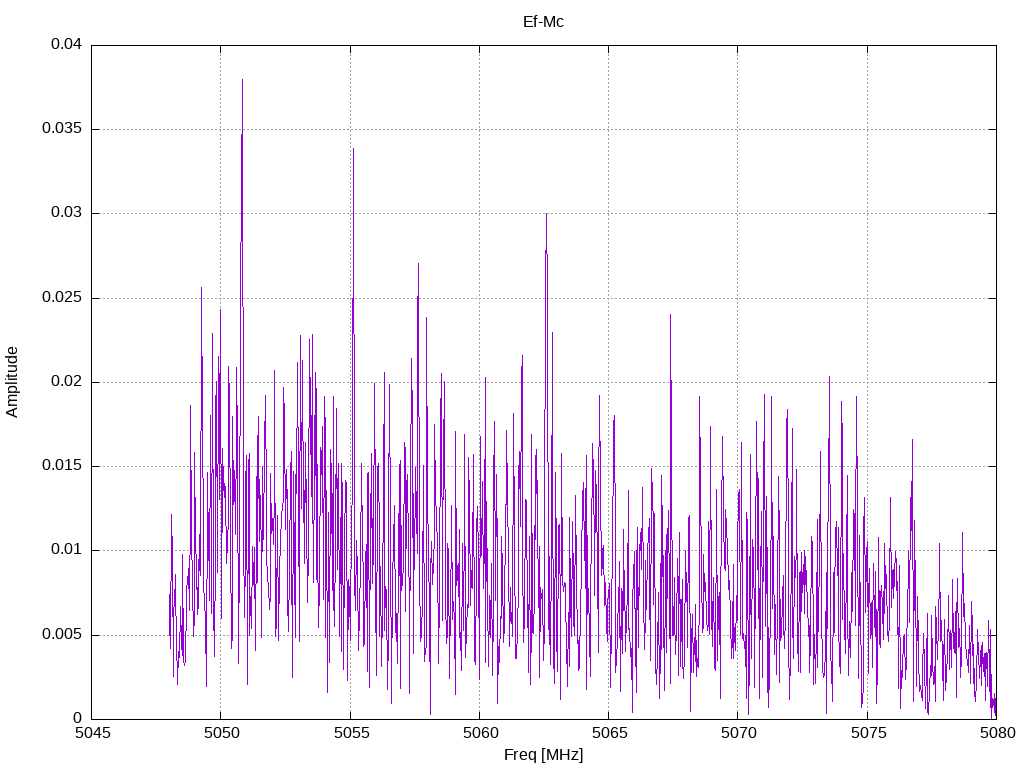
Task: Click the x-axis tick label 5070
Action: (x=738, y=733)
